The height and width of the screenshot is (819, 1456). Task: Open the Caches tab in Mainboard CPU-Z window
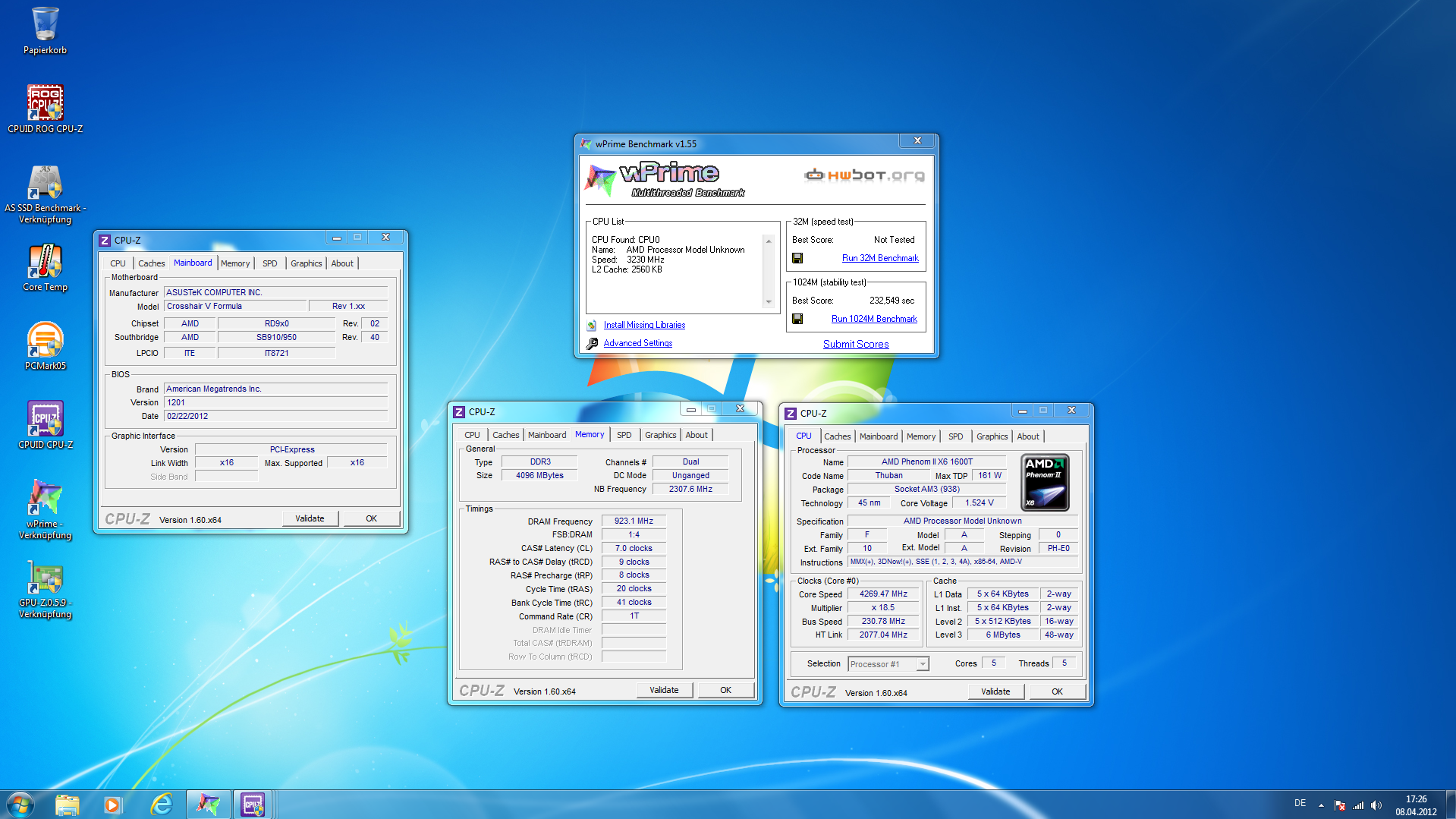(151, 263)
